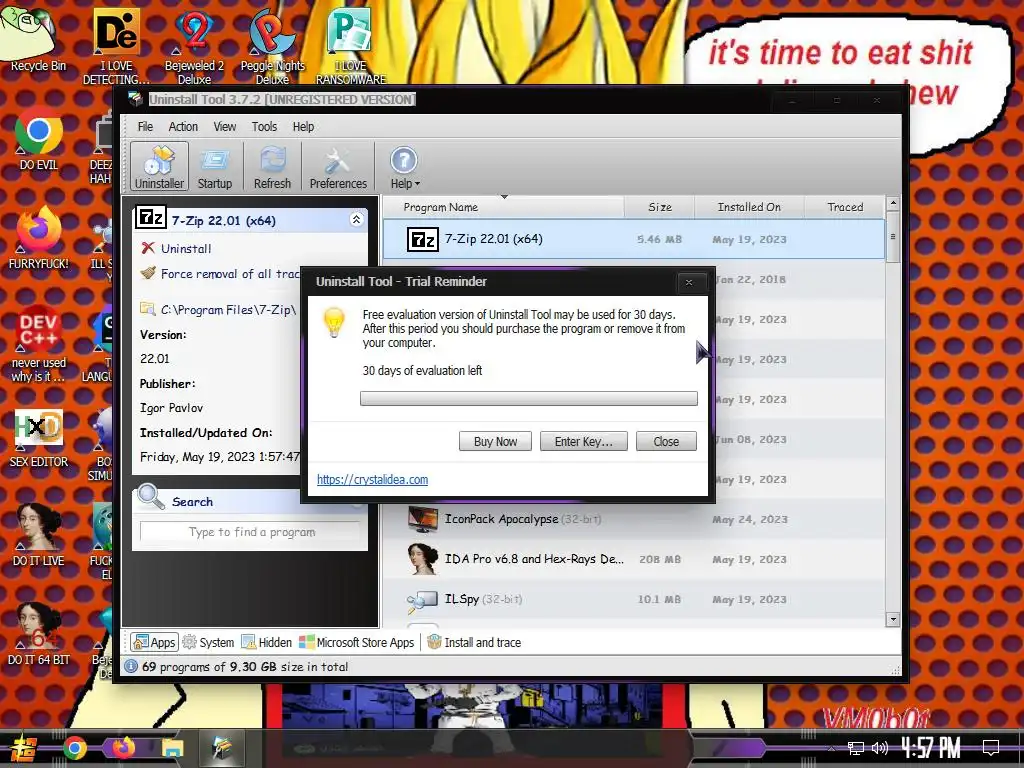This screenshot has width=1024, height=768.
Task: Click Close button in Trial Reminder dialog
Action: (x=666, y=441)
